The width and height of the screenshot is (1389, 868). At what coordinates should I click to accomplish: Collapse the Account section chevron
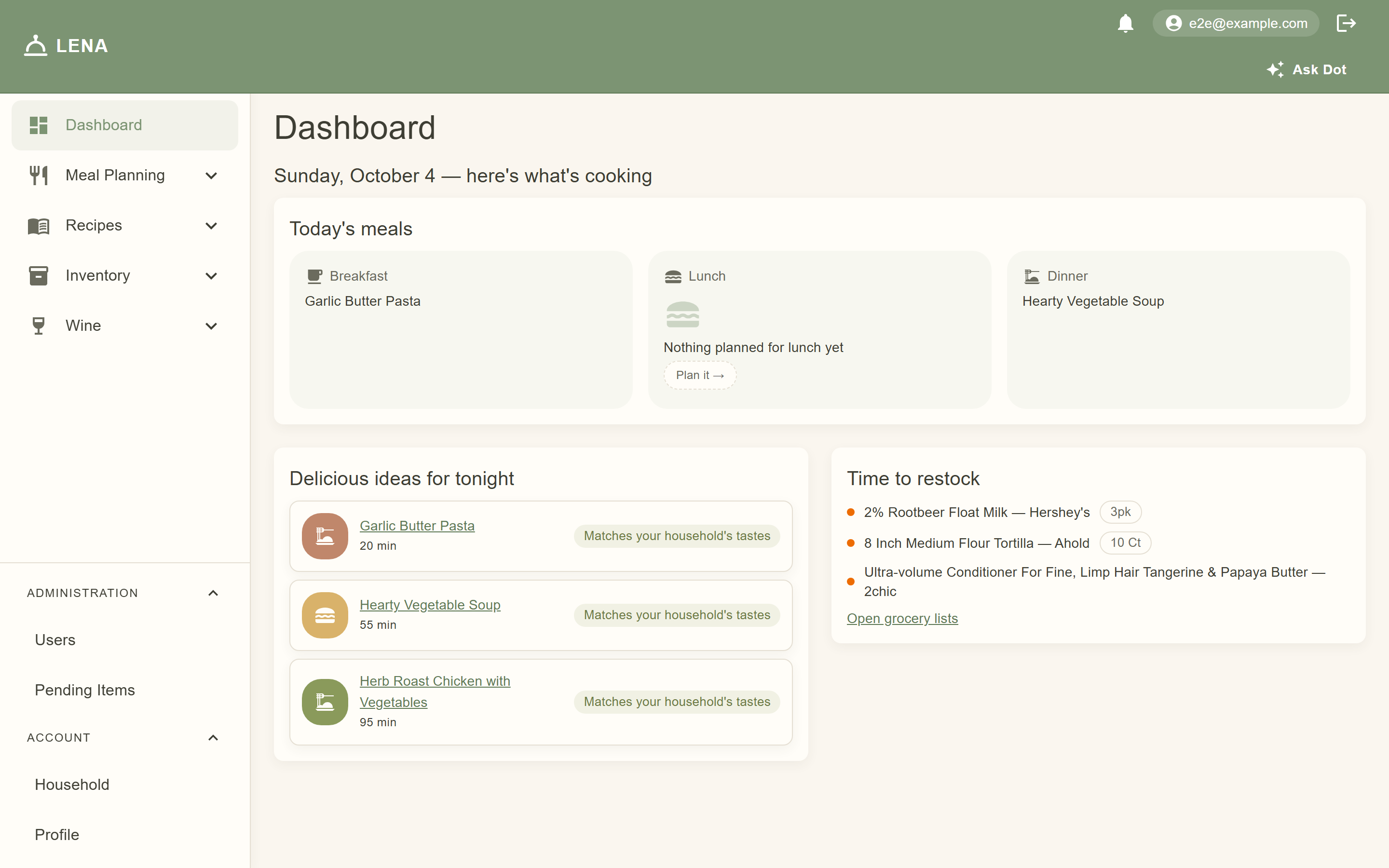click(x=213, y=738)
